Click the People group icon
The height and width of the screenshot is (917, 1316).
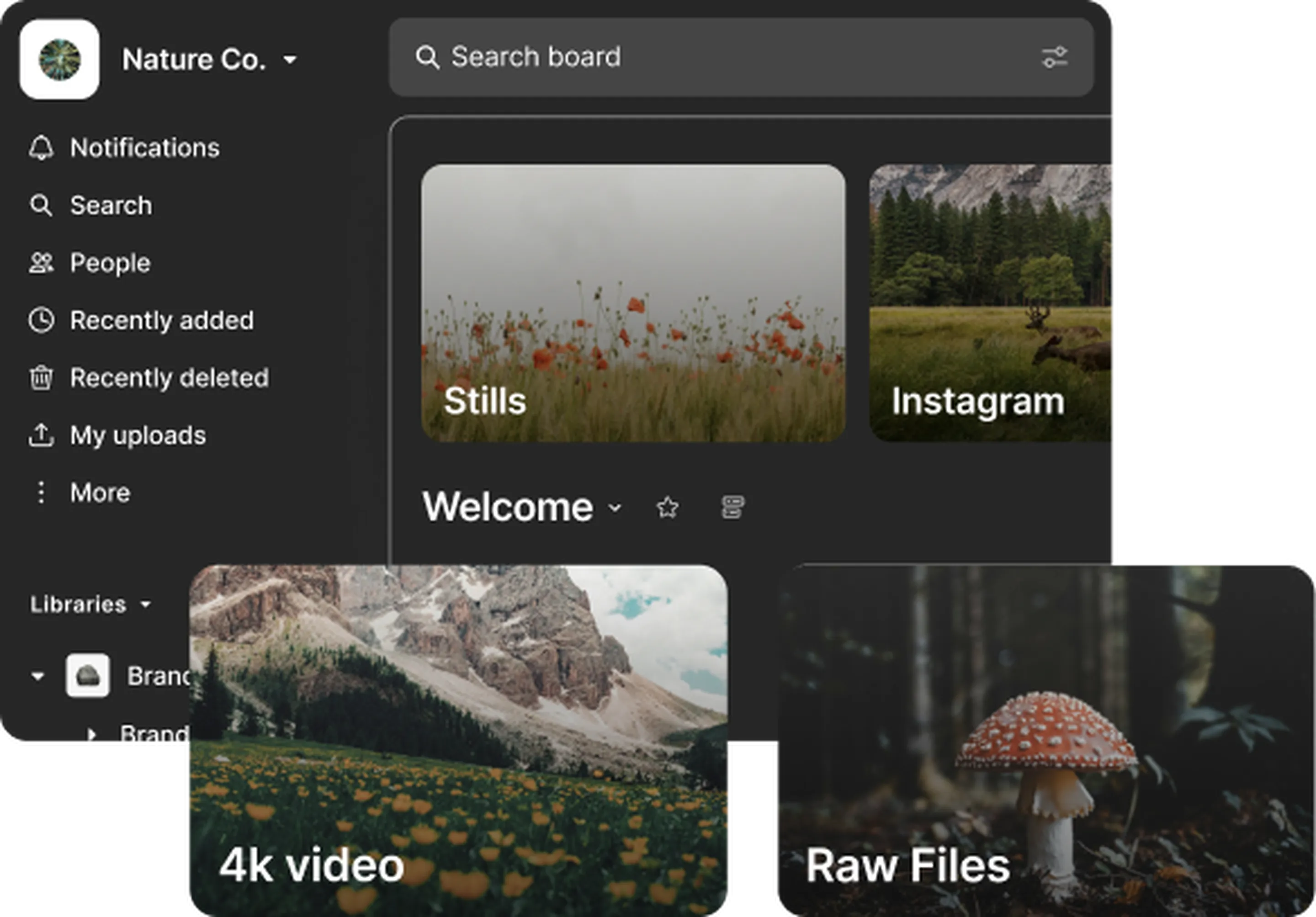(41, 263)
